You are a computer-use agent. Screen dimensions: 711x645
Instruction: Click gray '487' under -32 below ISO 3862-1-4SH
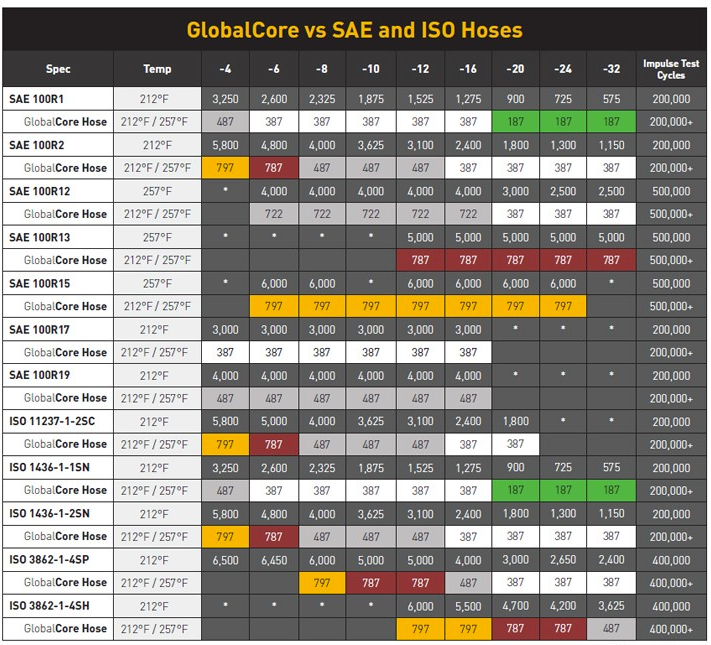[611, 629]
